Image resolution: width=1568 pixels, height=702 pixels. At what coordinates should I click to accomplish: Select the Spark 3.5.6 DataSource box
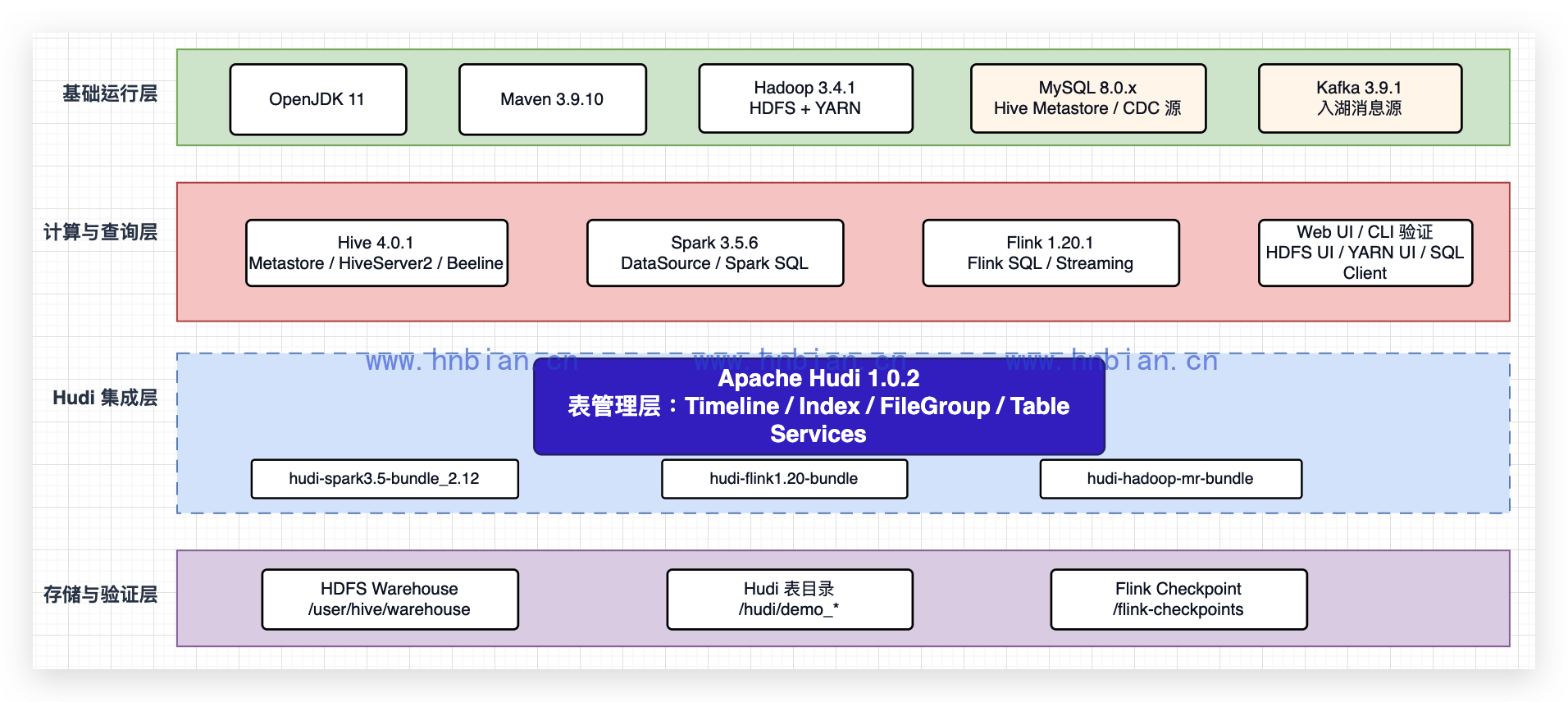715,253
